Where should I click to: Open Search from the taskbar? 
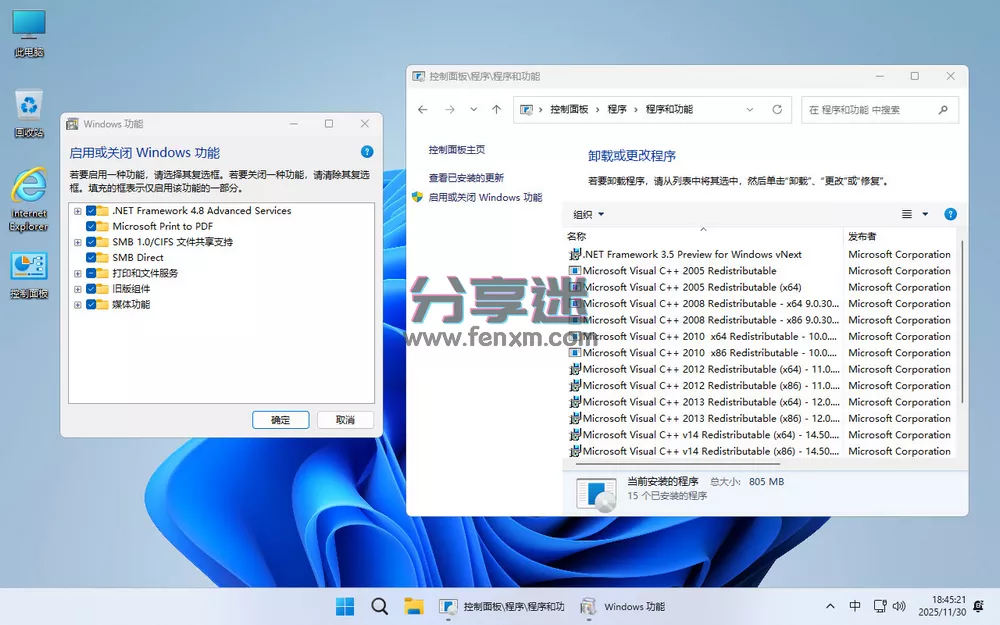point(379,606)
